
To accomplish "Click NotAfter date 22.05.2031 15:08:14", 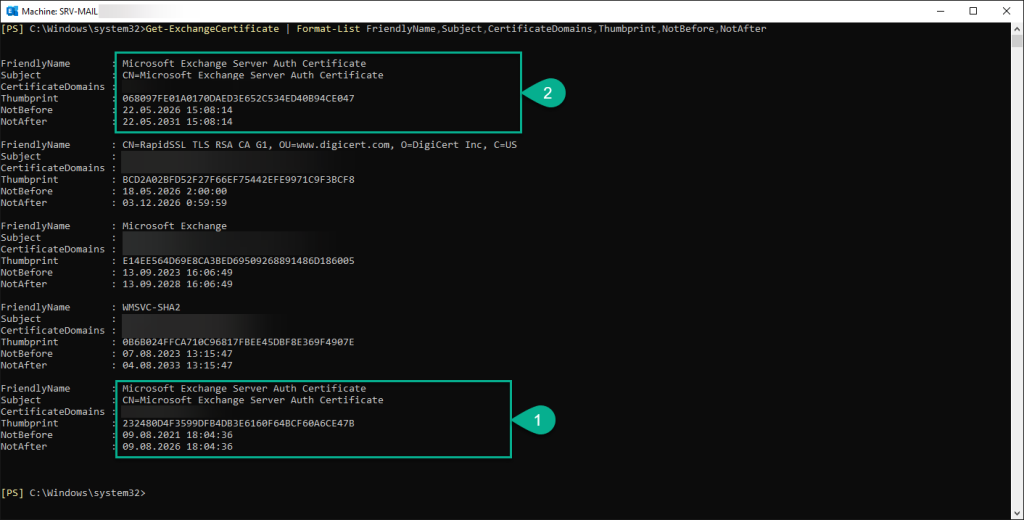I will (x=177, y=122).
